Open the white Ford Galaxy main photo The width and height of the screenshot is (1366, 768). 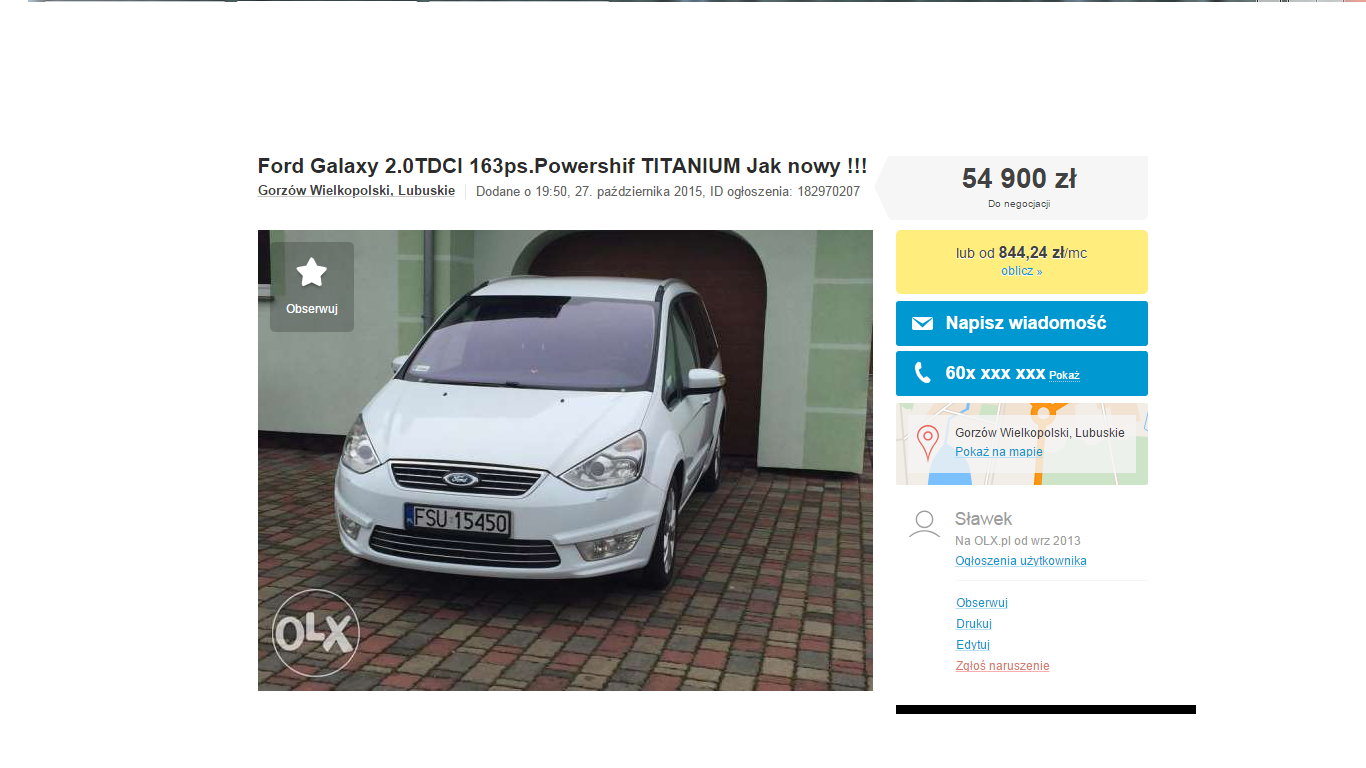(x=565, y=460)
